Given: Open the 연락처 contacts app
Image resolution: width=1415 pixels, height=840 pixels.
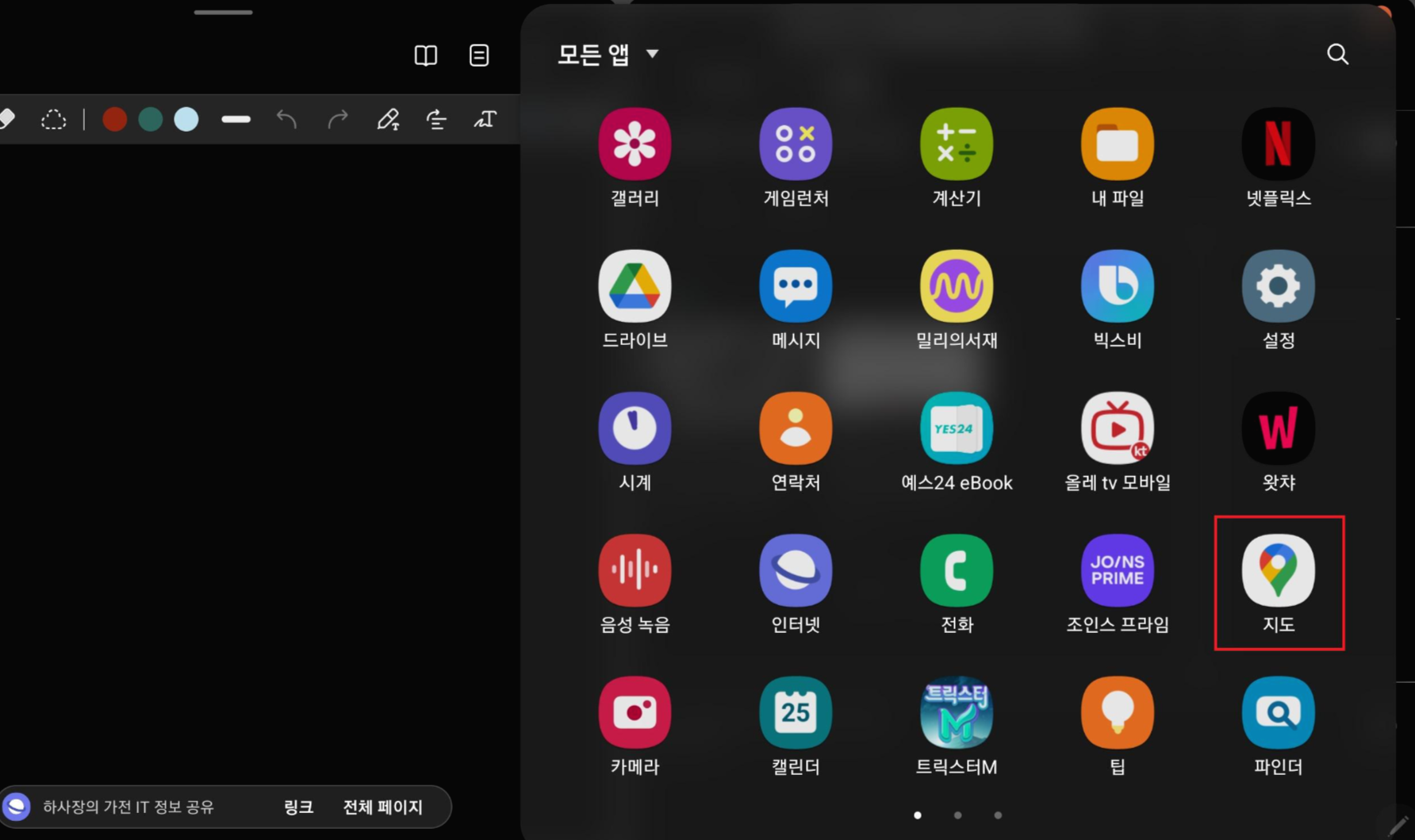Looking at the screenshot, I should click(x=796, y=428).
